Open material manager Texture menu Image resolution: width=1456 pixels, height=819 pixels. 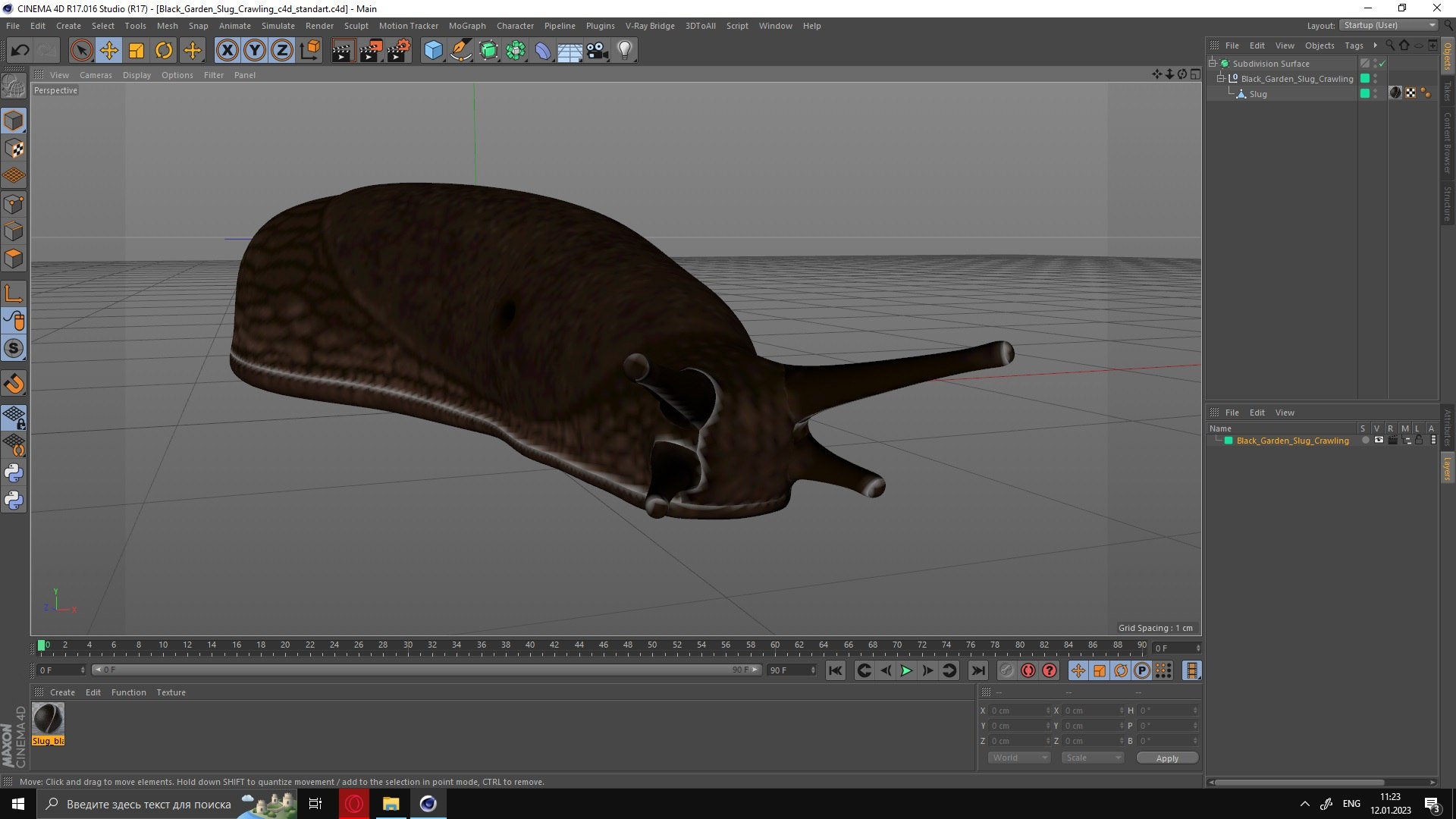(x=171, y=692)
